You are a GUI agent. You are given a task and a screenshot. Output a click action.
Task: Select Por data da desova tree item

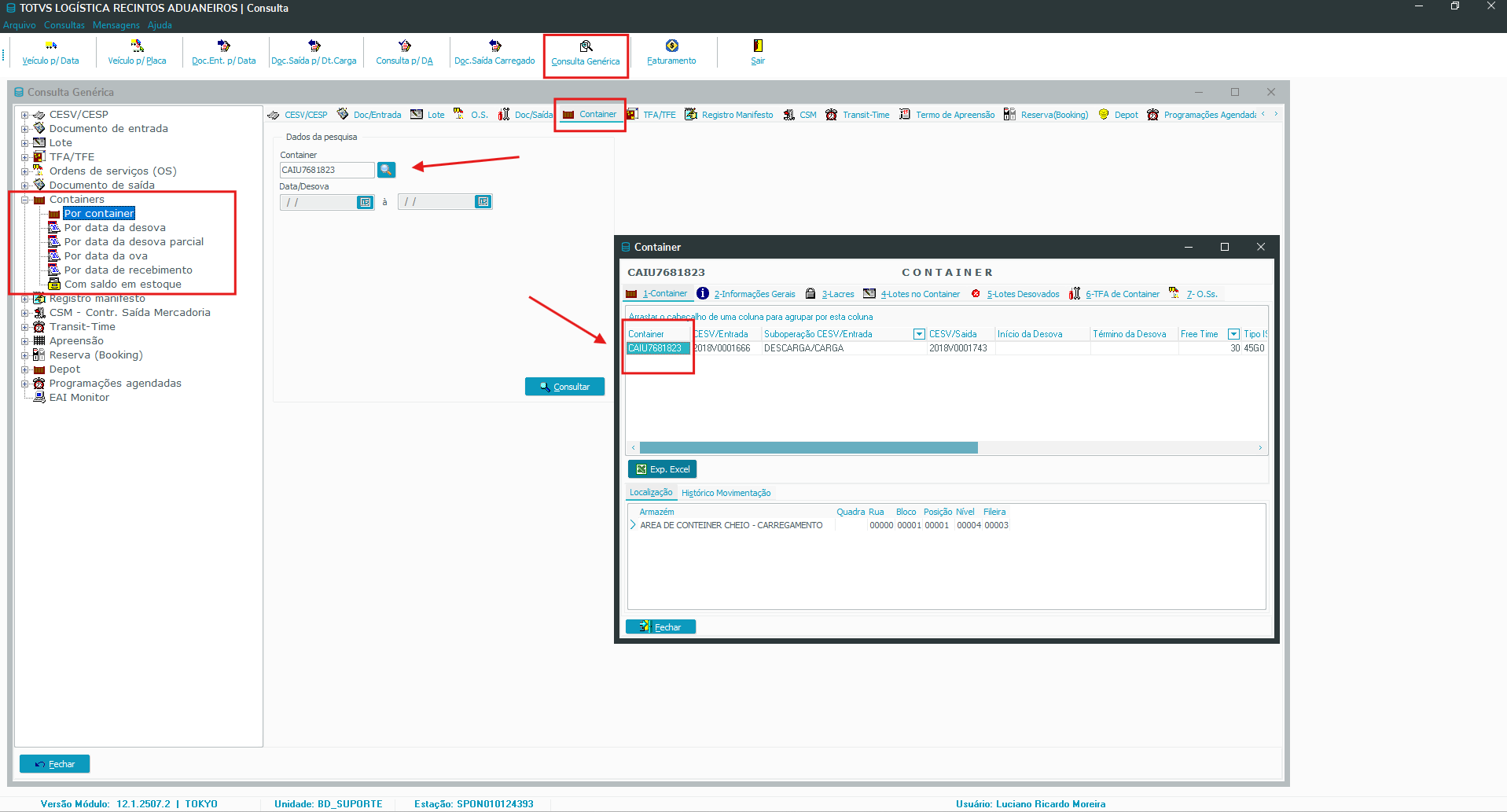115,228
